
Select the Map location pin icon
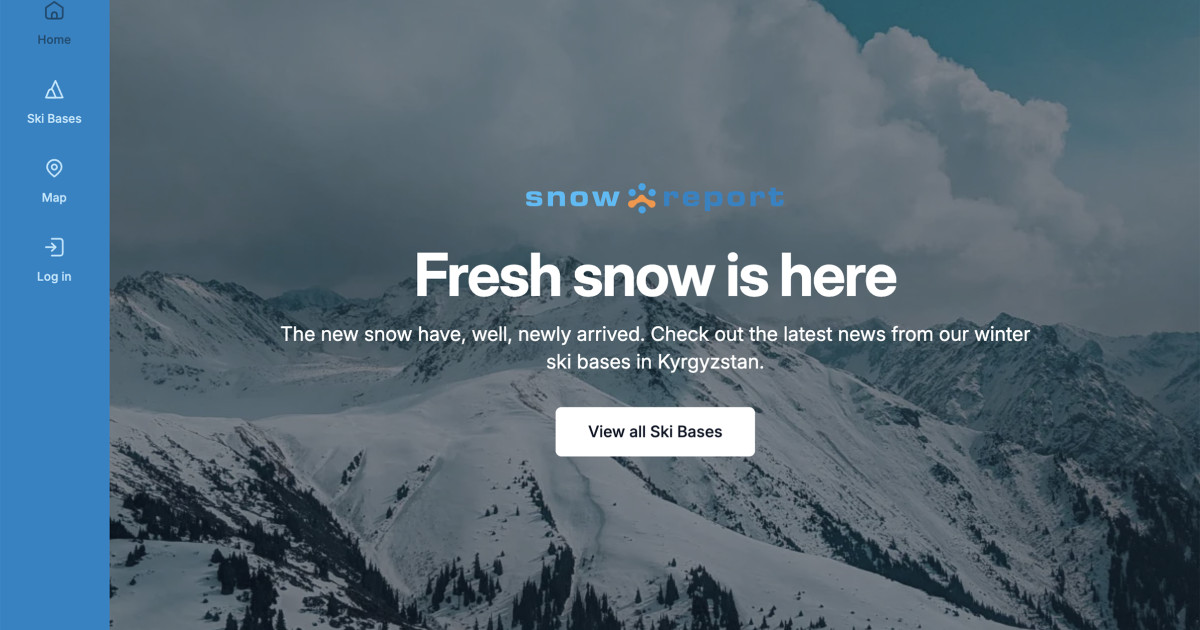(x=54, y=168)
